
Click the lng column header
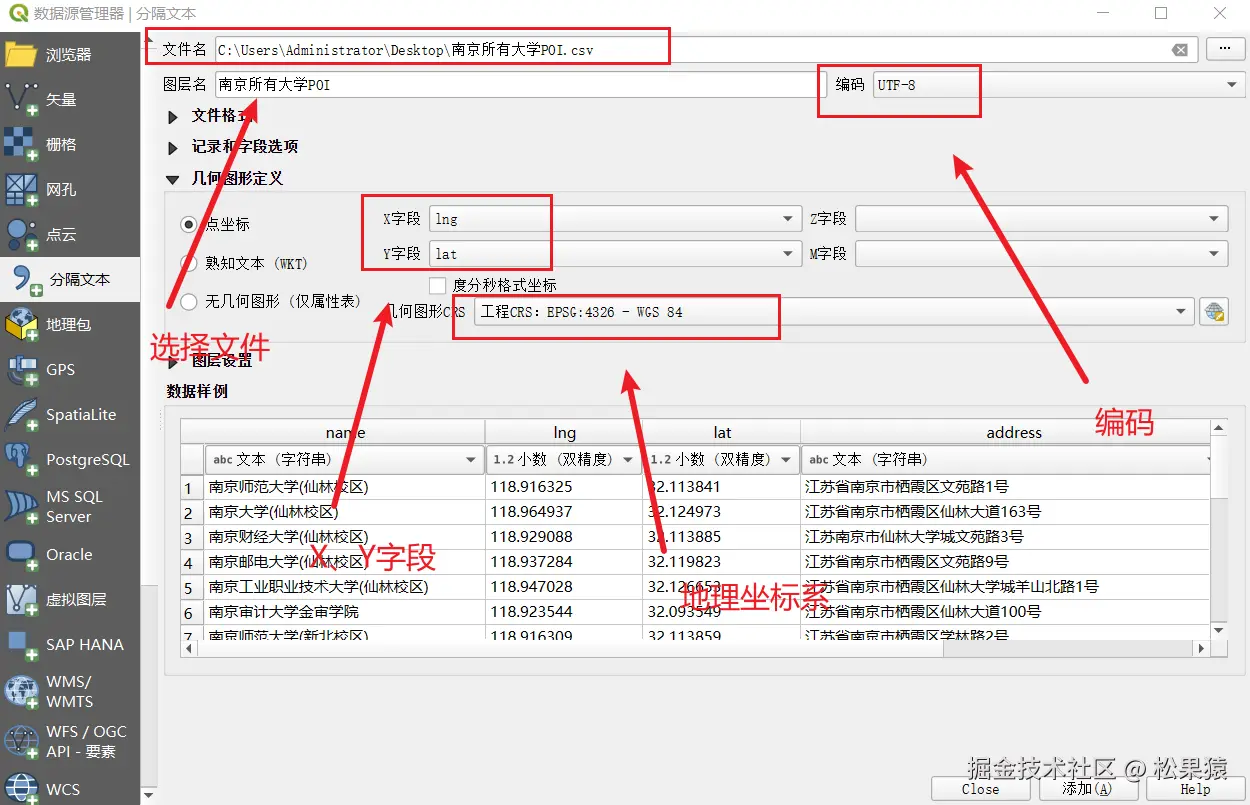[x=564, y=432]
